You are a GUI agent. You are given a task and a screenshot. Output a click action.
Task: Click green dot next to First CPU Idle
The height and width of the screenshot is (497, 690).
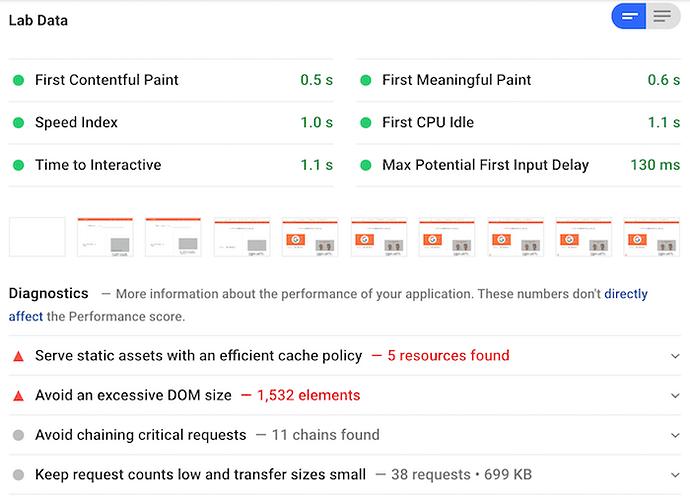(x=366, y=123)
